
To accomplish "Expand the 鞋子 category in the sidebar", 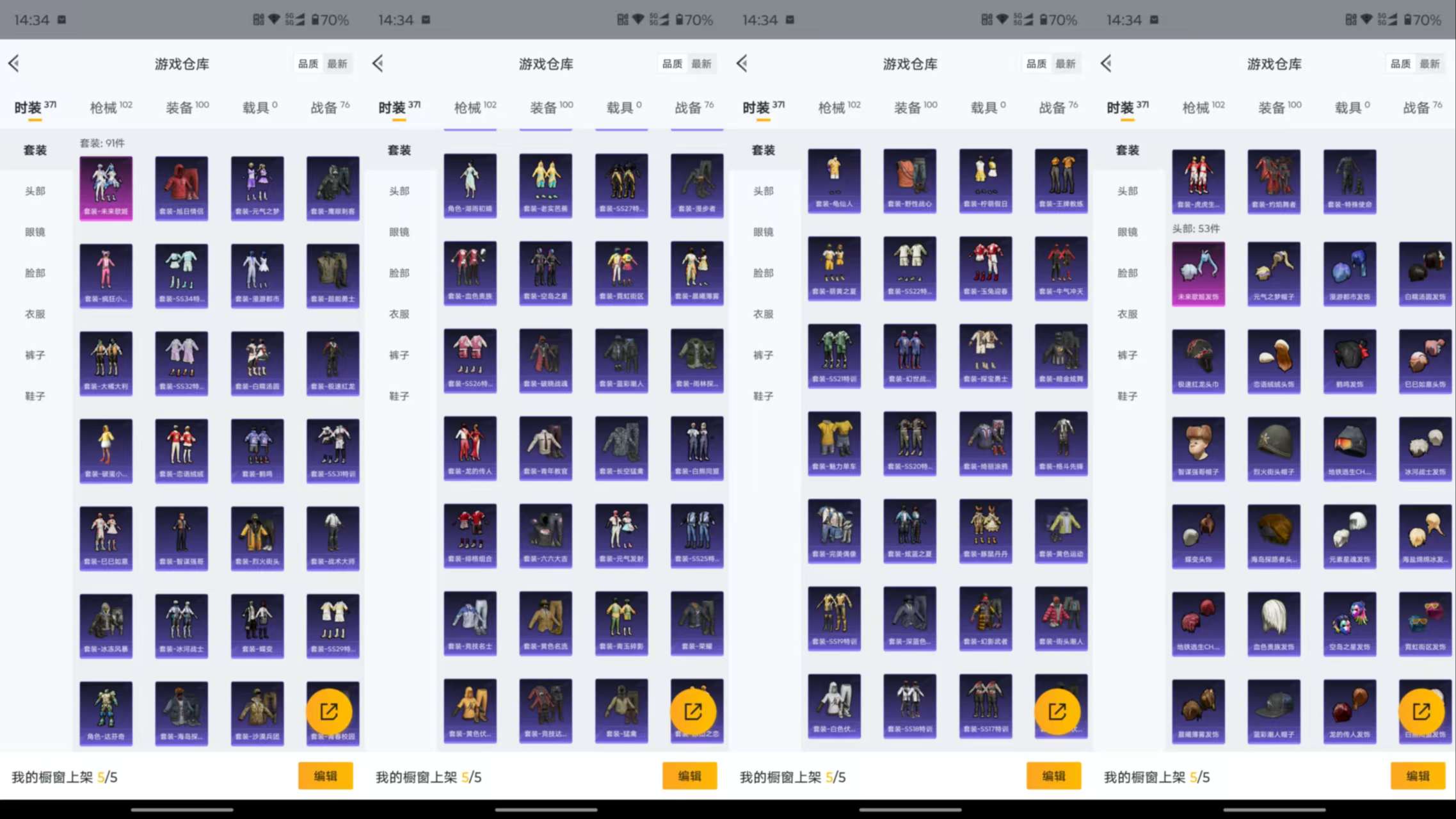I will (35, 396).
